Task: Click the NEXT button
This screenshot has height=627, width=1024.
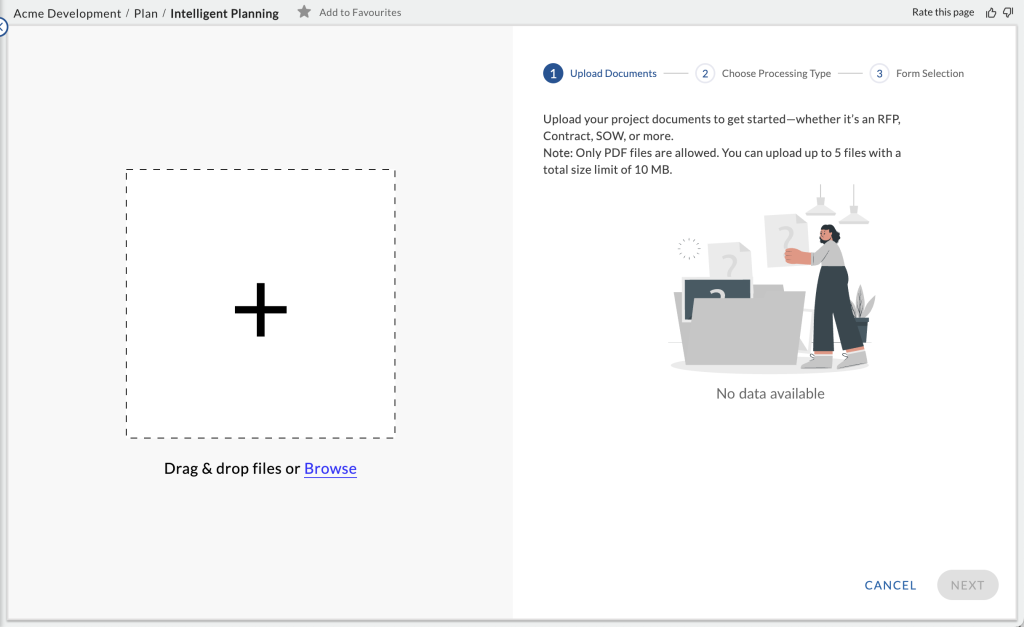Action: pos(967,585)
